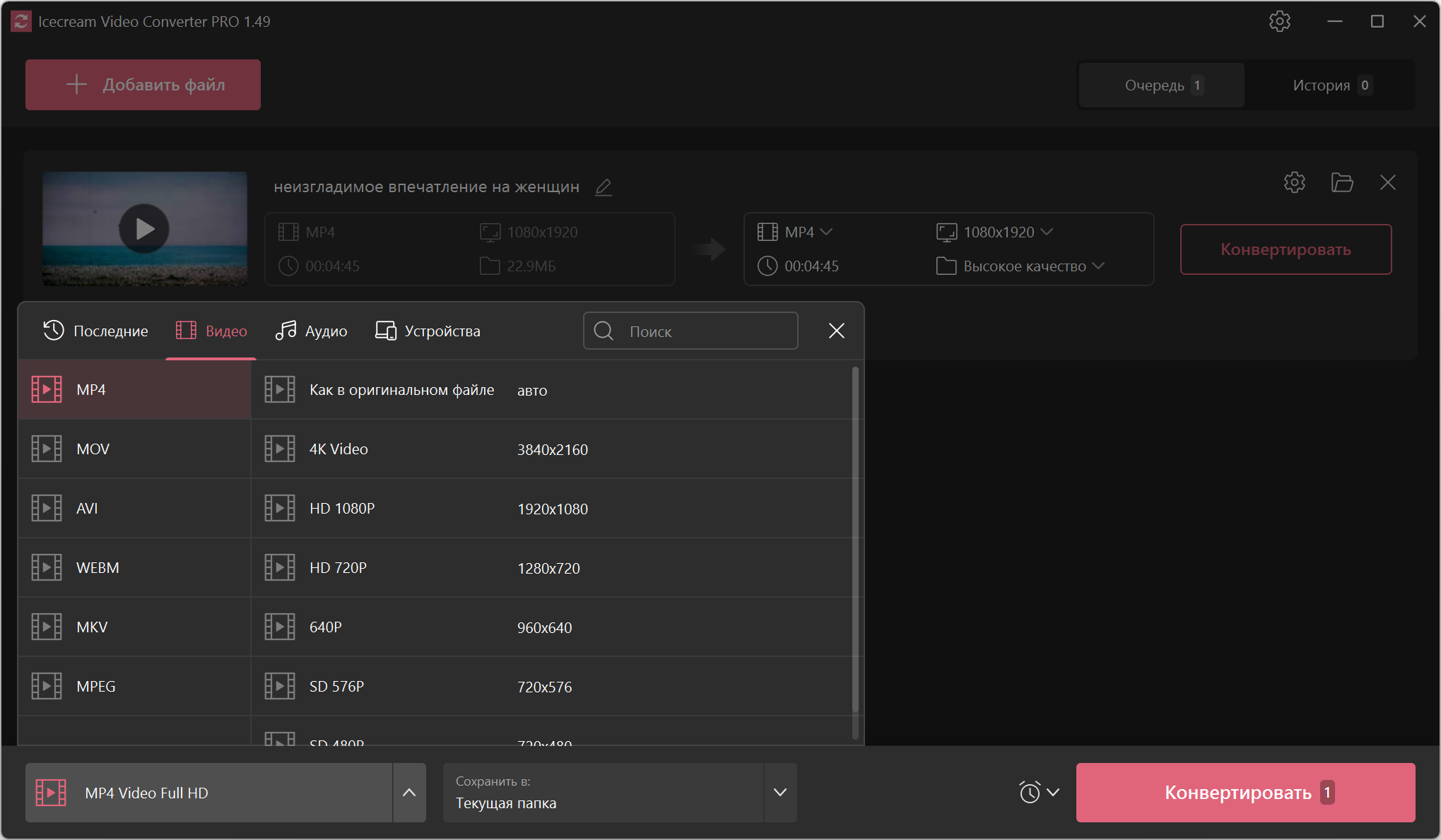Click the Добавить файл button

coord(143,85)
